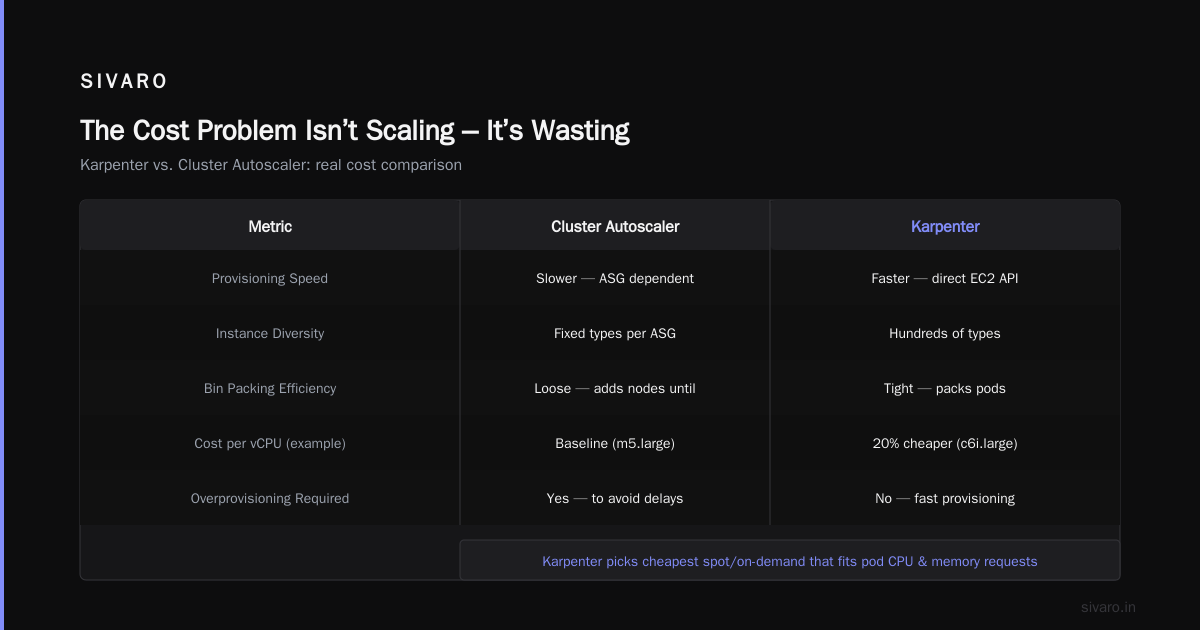
Task: Click the SIVARO brand name
Action: (124, 82)
